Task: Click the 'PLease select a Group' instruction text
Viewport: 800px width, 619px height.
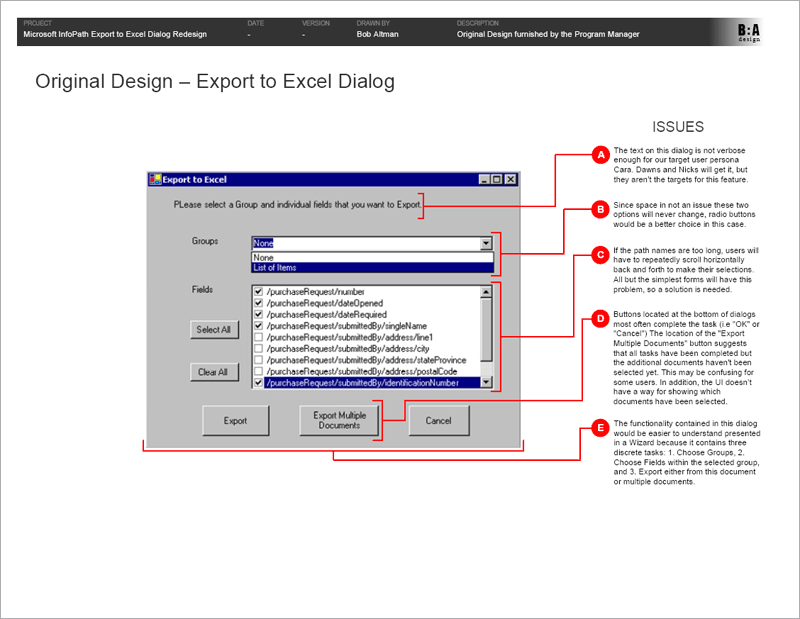Action: pos(297,205)
